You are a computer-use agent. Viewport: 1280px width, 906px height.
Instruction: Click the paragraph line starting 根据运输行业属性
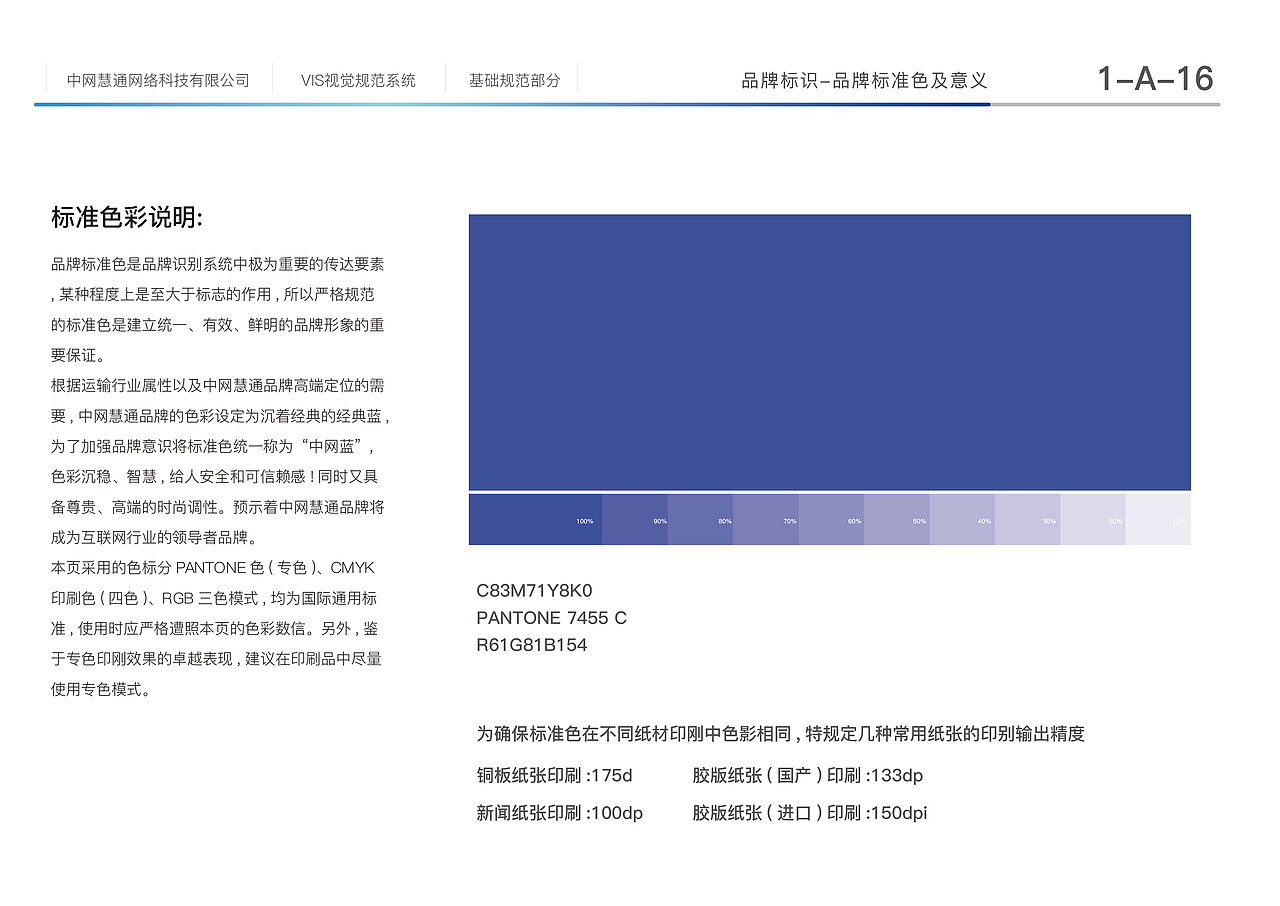[x=218, y=386]
